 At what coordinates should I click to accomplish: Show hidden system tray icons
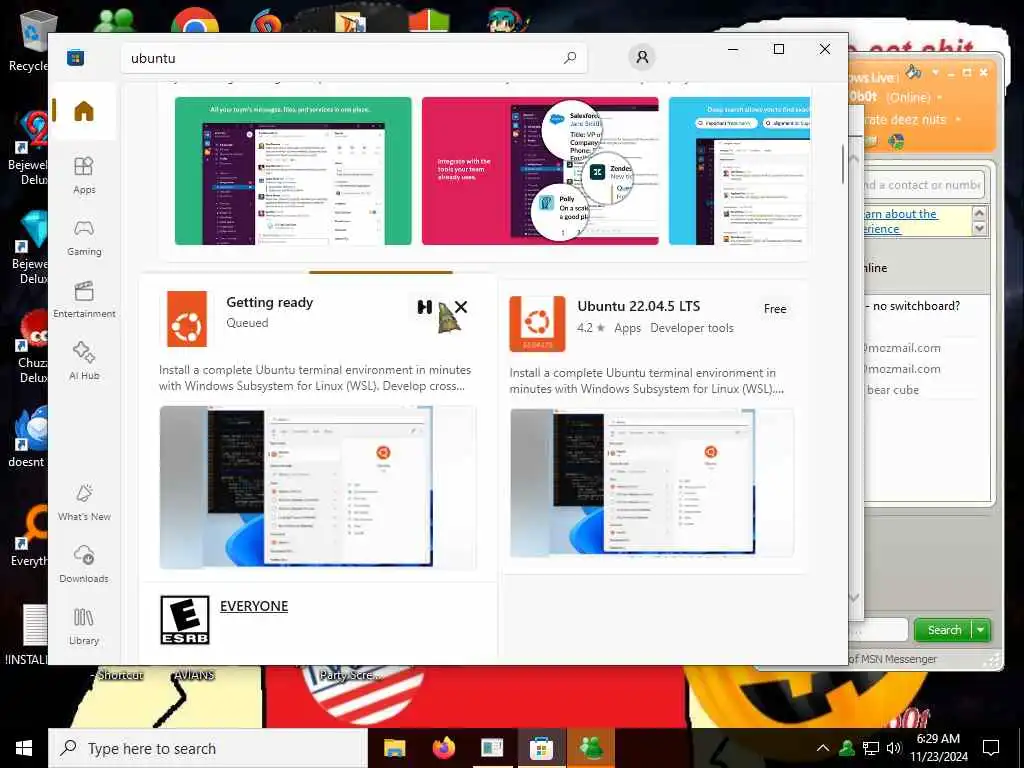pyautogui.click(x=823, y=748)
